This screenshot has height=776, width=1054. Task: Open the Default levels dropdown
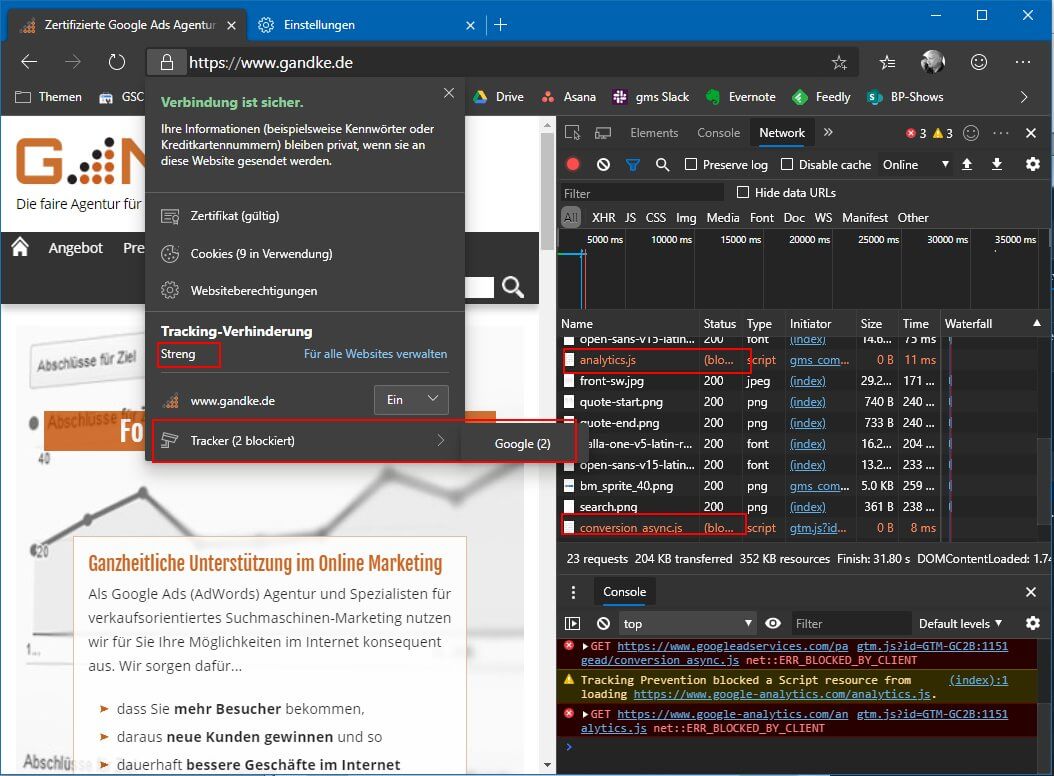[960, 623]
